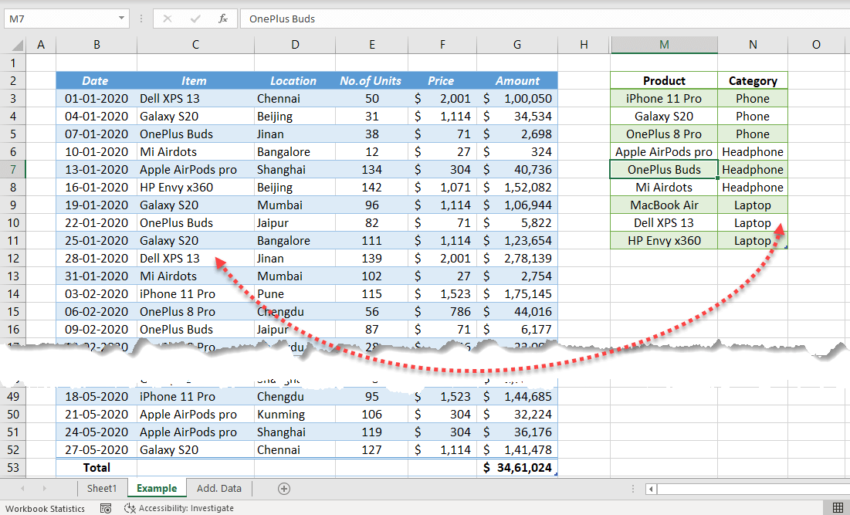Click the Select All corner triangle

coord(16,45)
